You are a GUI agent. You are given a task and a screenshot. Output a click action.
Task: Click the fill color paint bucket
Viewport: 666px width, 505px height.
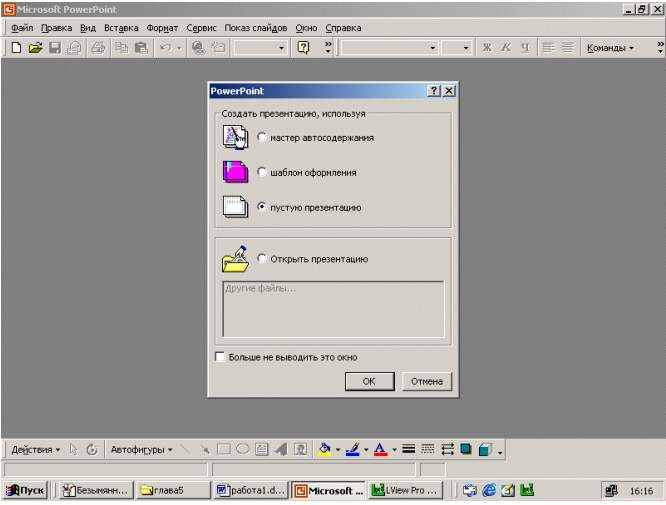pyautogui.click(x=325, y=449)
